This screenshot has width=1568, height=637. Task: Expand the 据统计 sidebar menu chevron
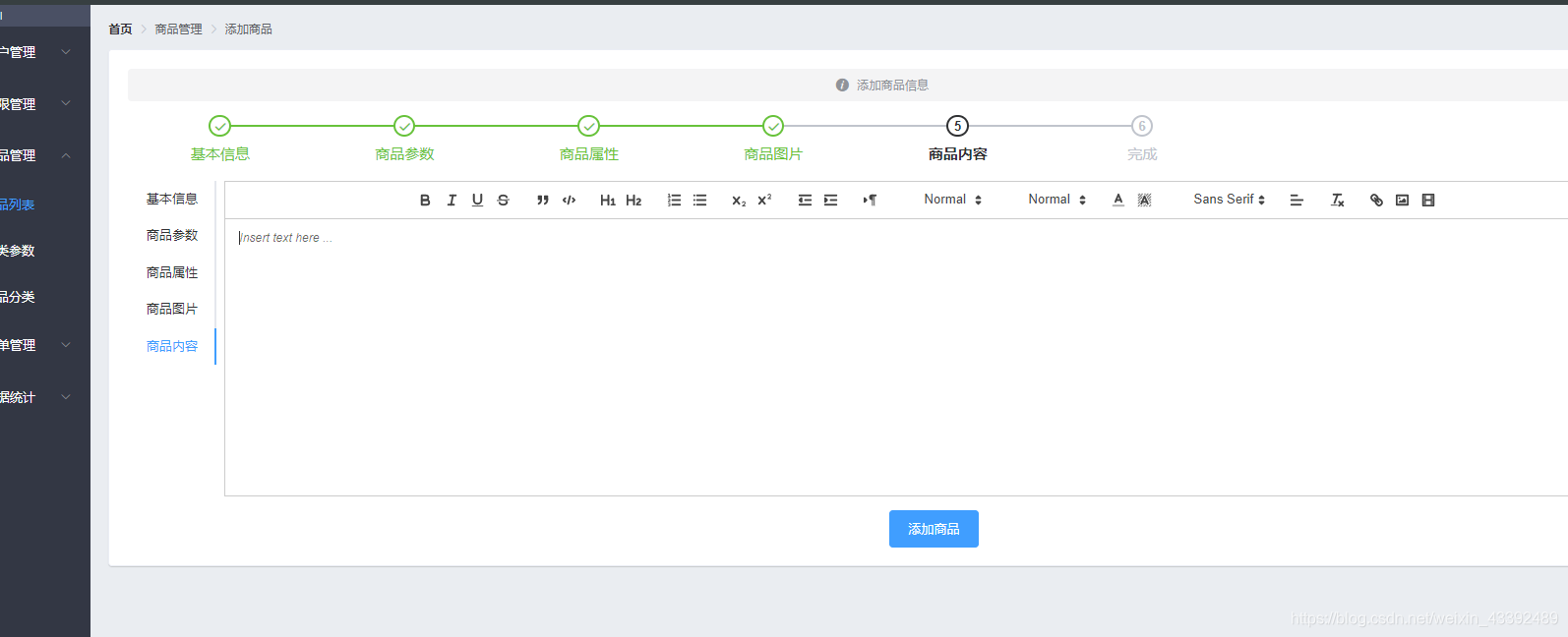tap(66, 397)
